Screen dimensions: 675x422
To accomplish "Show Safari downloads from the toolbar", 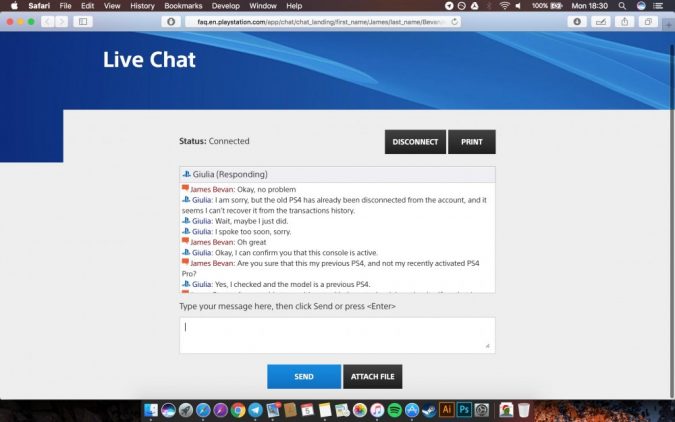I will click(x=578, y=21).
